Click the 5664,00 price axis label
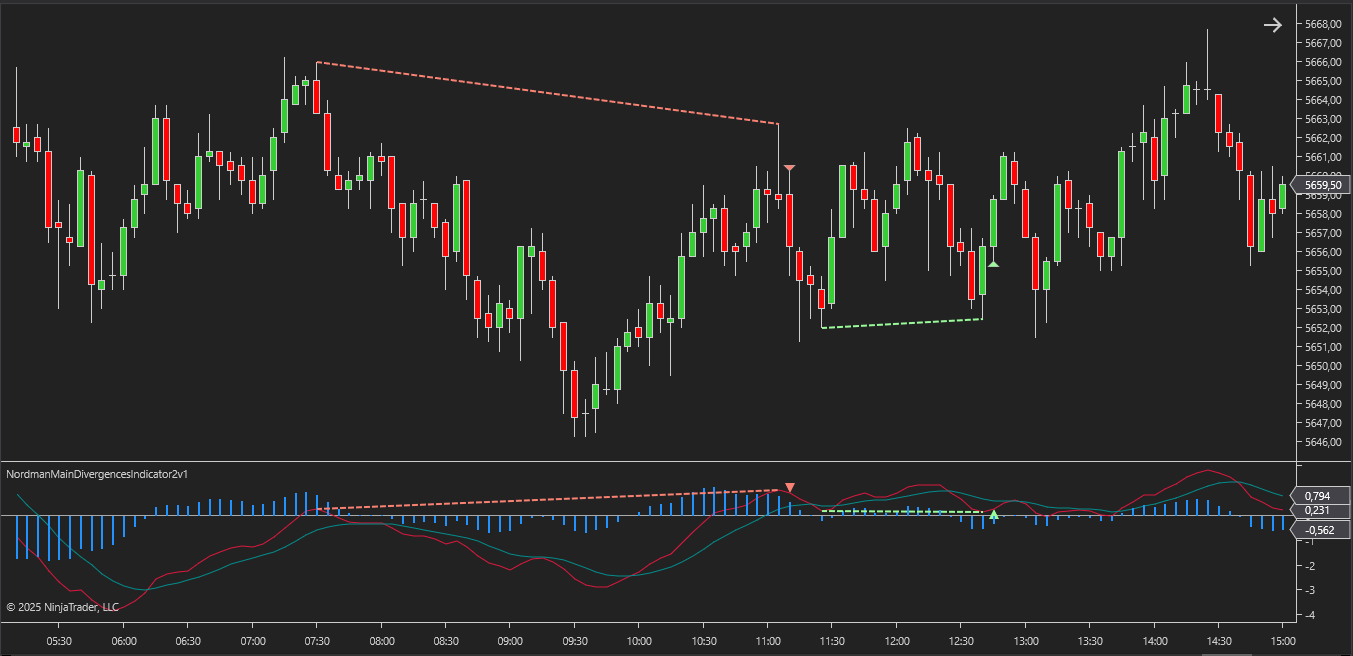Viewport: 1353px width, 656px height. click(x=1322, y=100)
